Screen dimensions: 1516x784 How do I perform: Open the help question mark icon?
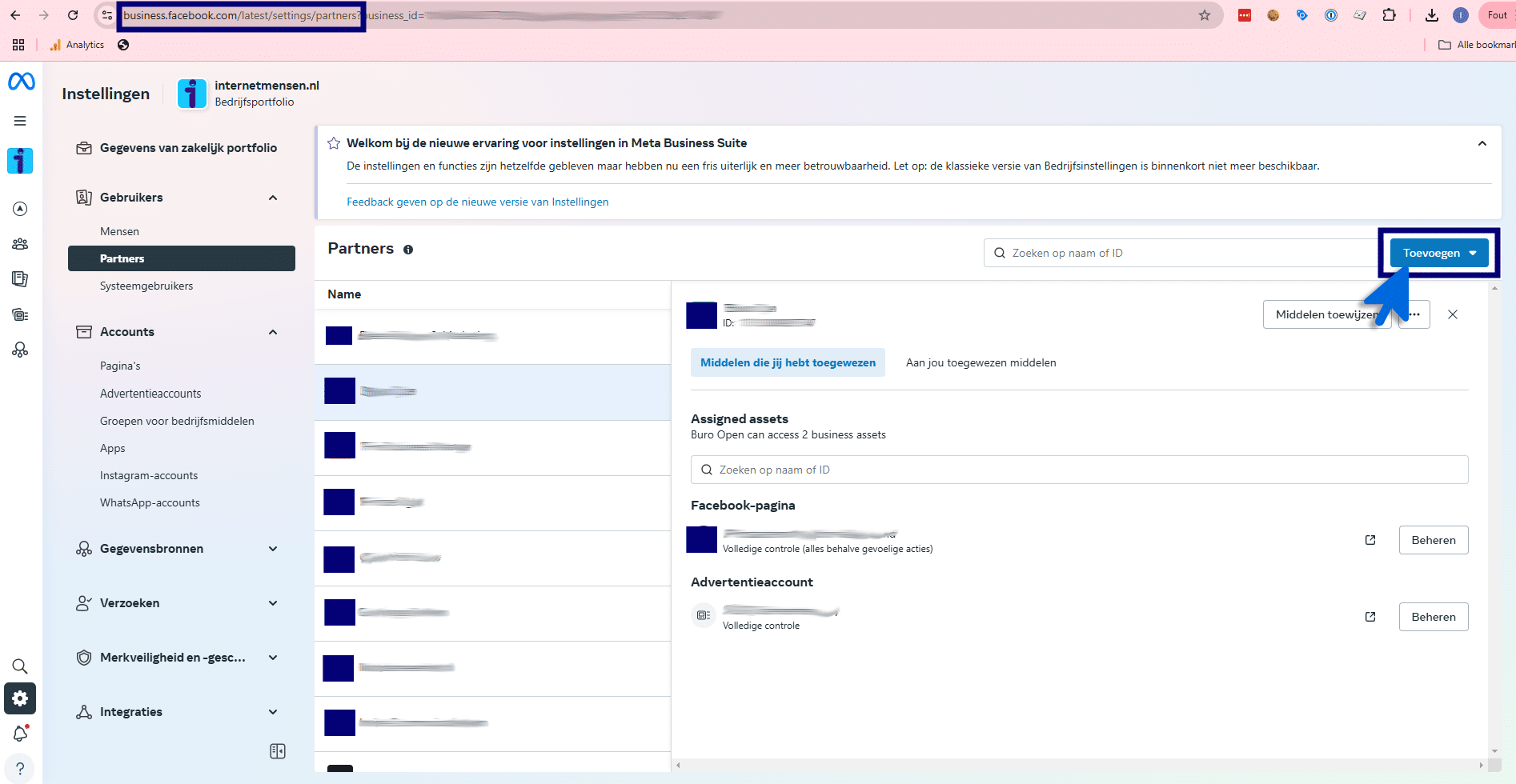20,769
